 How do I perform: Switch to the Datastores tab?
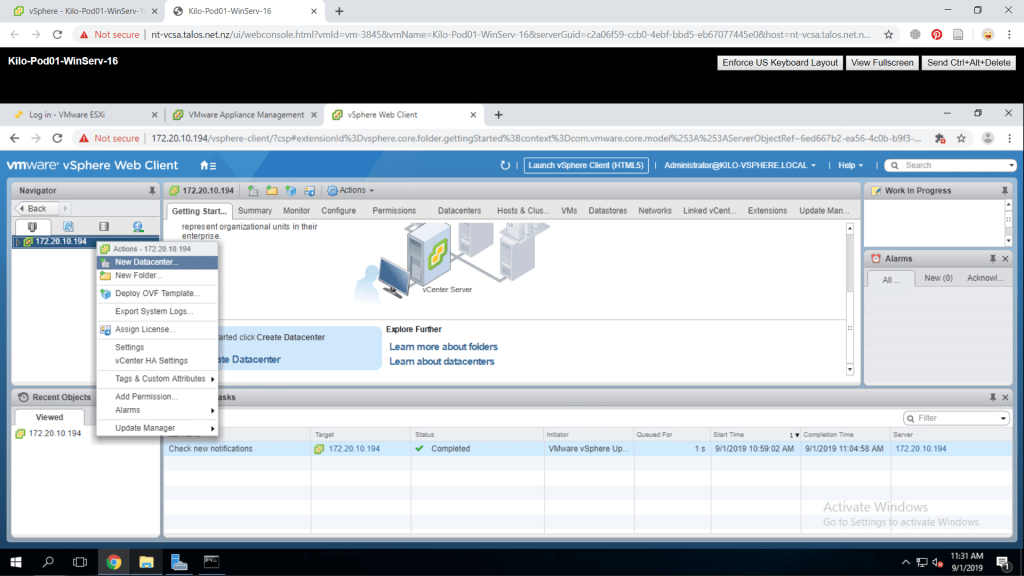pos(607,211)
